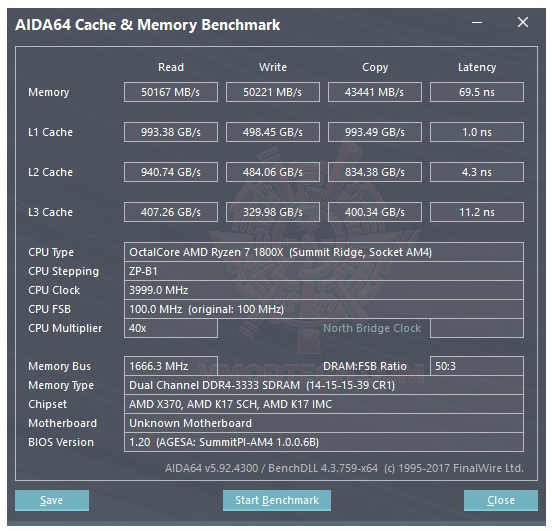552x531 pixels.
Task: Click L2 Cache Write 484.06 GB/s
Action: (x=273, y=172)
